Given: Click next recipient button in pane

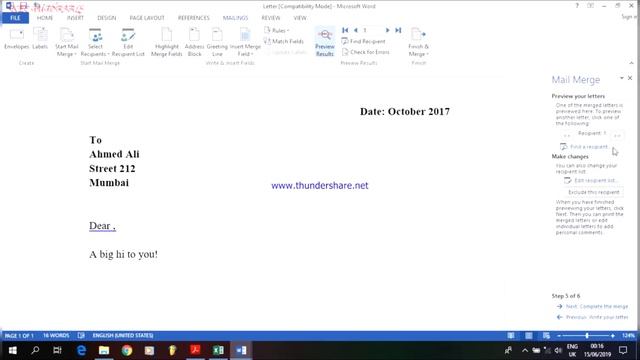Looking at the screenshot, I should (x=617, y=134).
